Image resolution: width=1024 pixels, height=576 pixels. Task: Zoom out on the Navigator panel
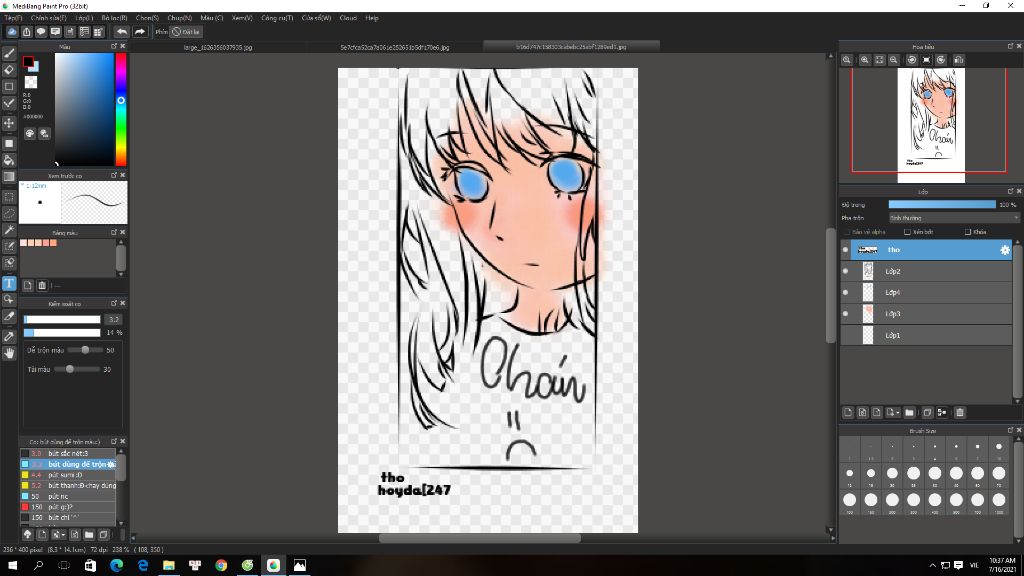tap(893, 59)
